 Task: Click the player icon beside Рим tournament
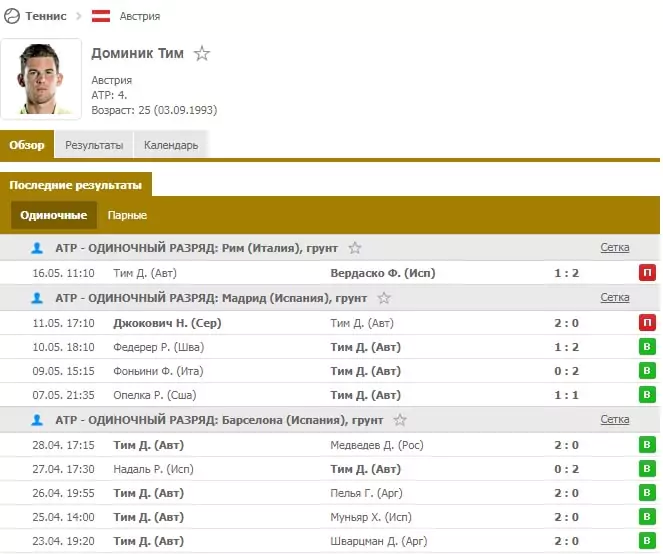click(x=37, y=248)
